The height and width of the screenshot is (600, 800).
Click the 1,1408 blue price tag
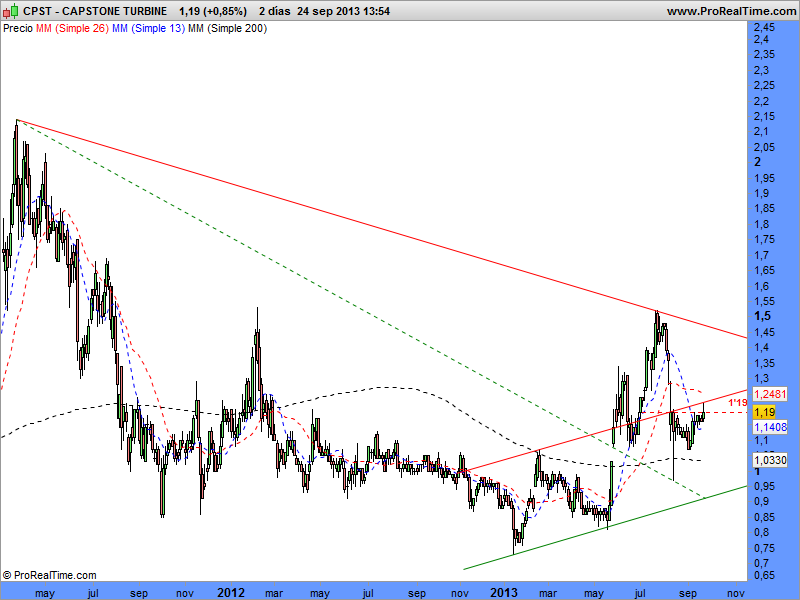[770, 427]
